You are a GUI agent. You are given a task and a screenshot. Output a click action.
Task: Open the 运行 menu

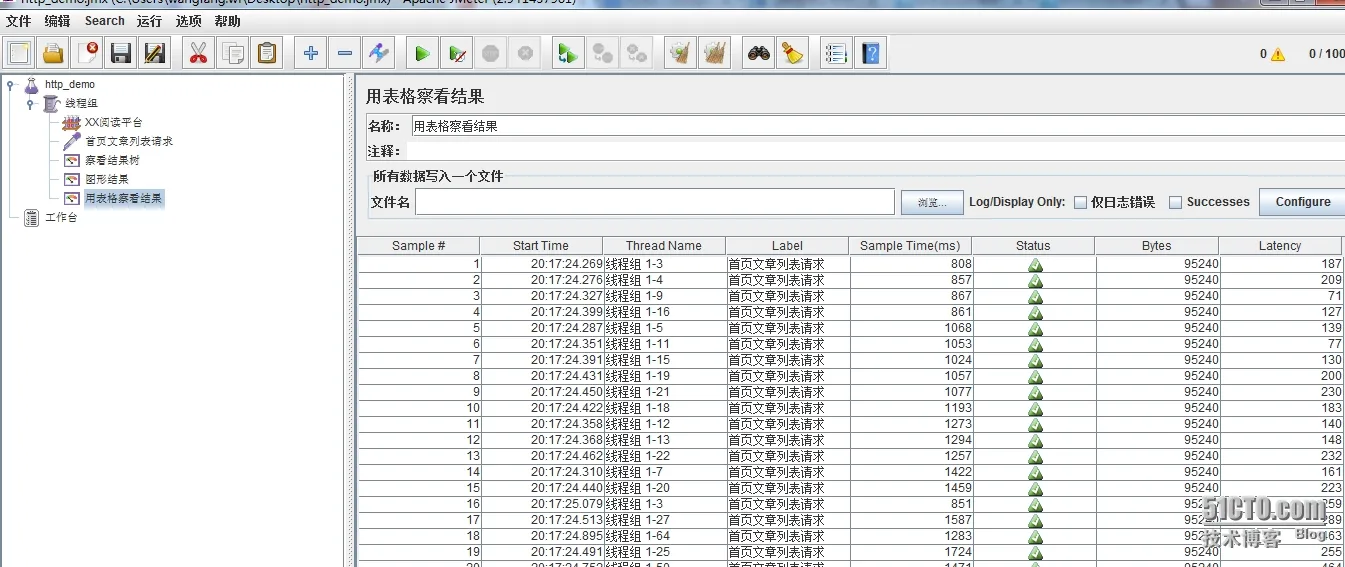(x=149, y=21)
